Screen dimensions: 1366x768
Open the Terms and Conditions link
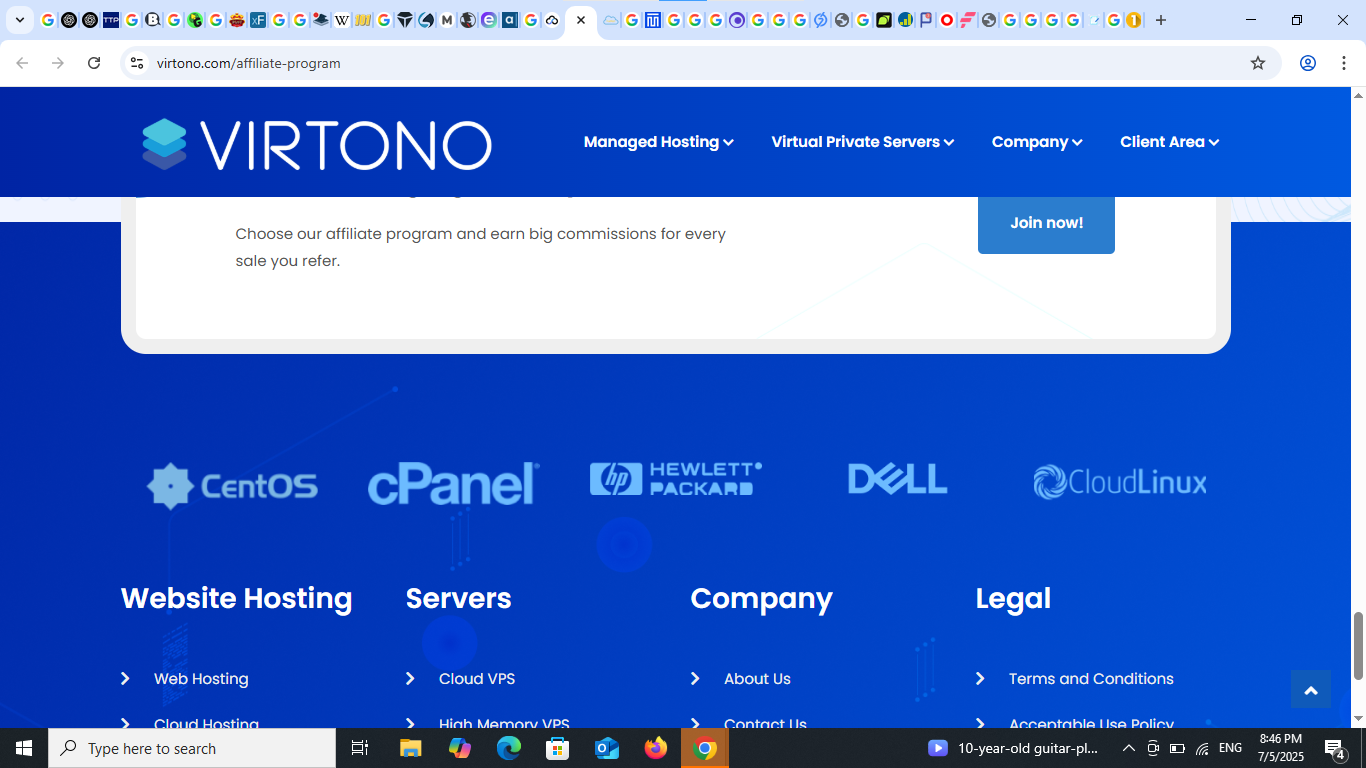(1091, 679)
